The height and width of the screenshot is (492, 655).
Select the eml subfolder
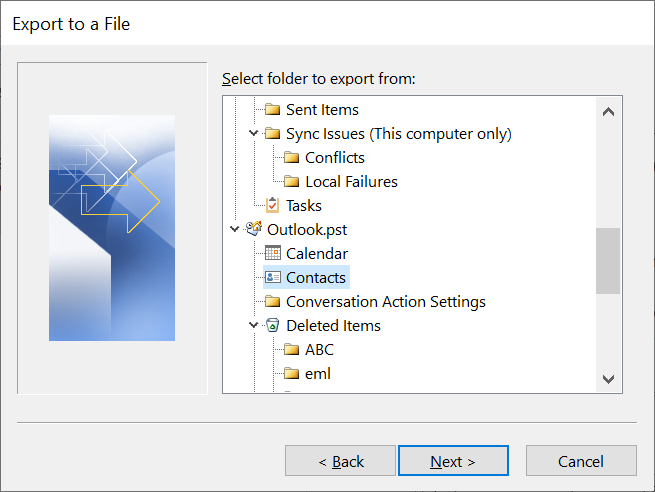317,373
